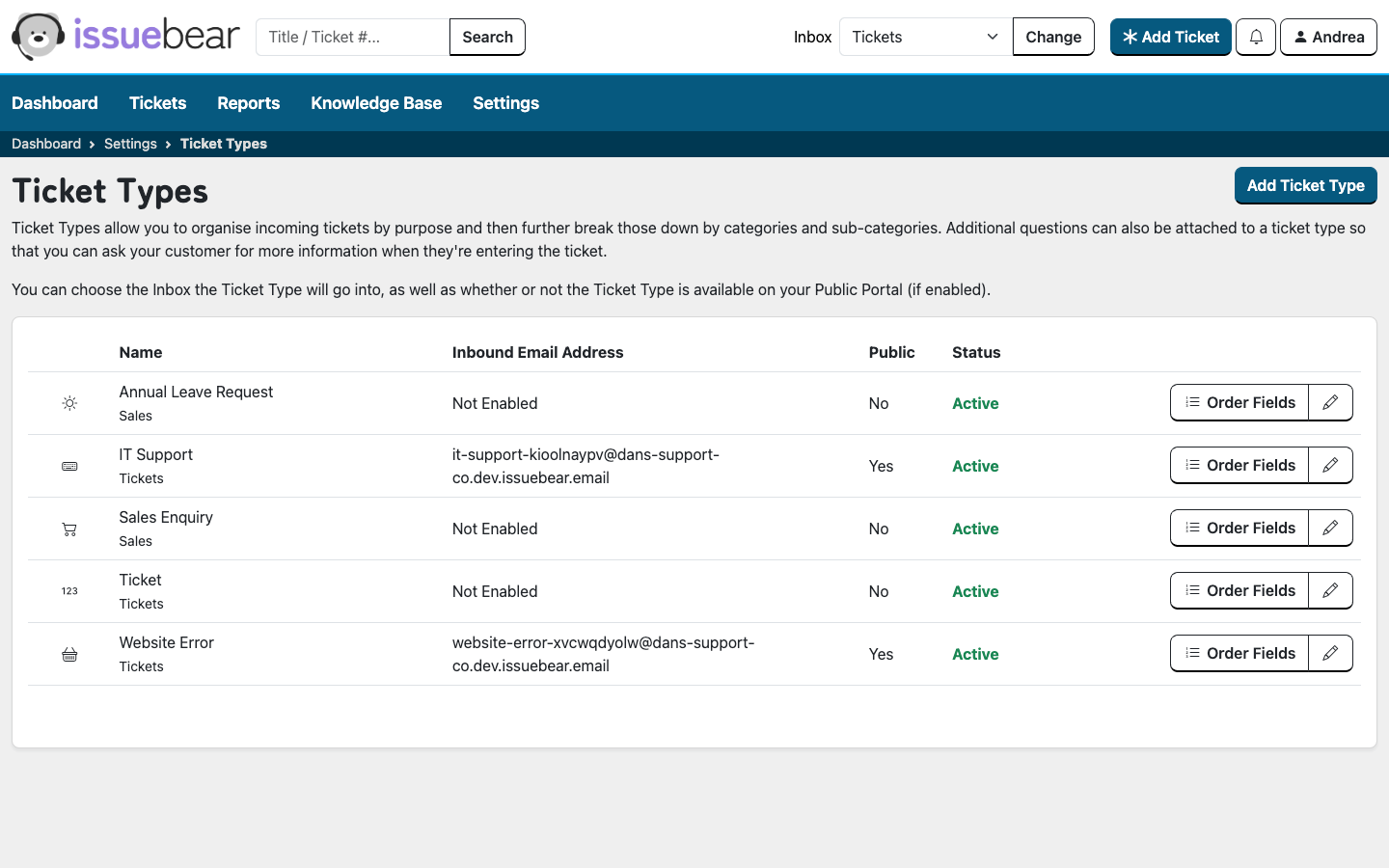Go to the Dashboard menu
1389x868 pixels.
point(55,103)
